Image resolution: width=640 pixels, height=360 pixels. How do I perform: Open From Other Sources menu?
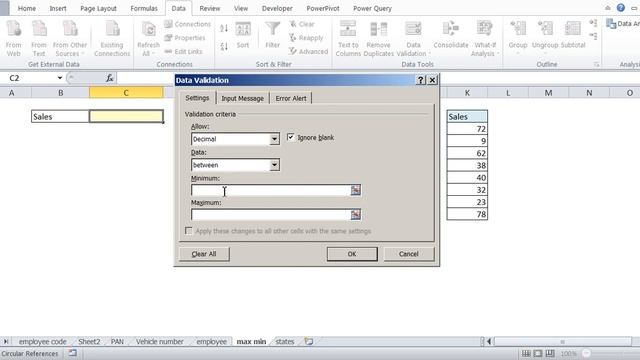(70, 38)
